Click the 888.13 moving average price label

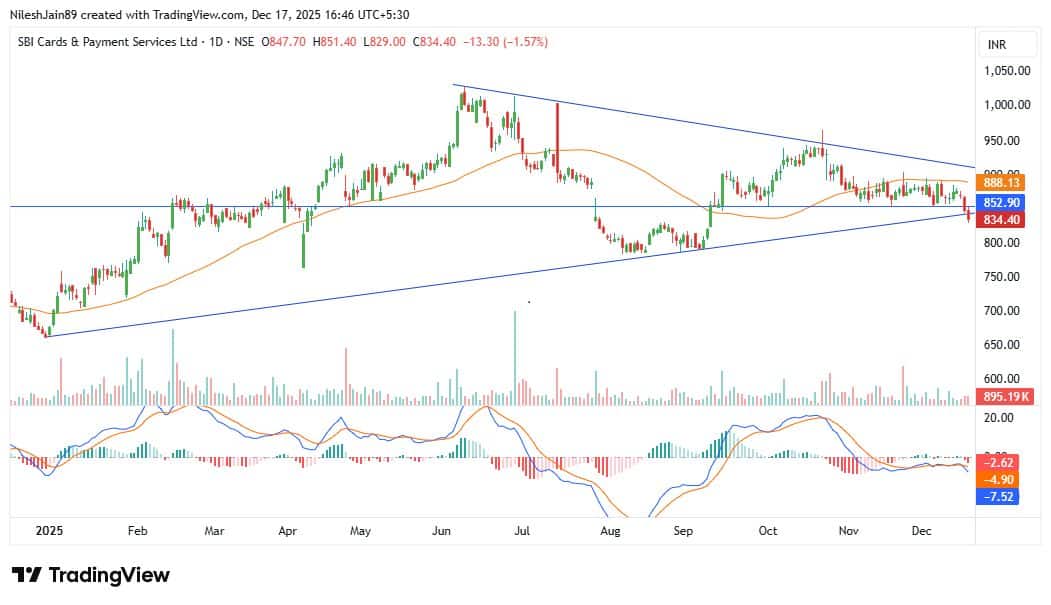[1000, 183]
